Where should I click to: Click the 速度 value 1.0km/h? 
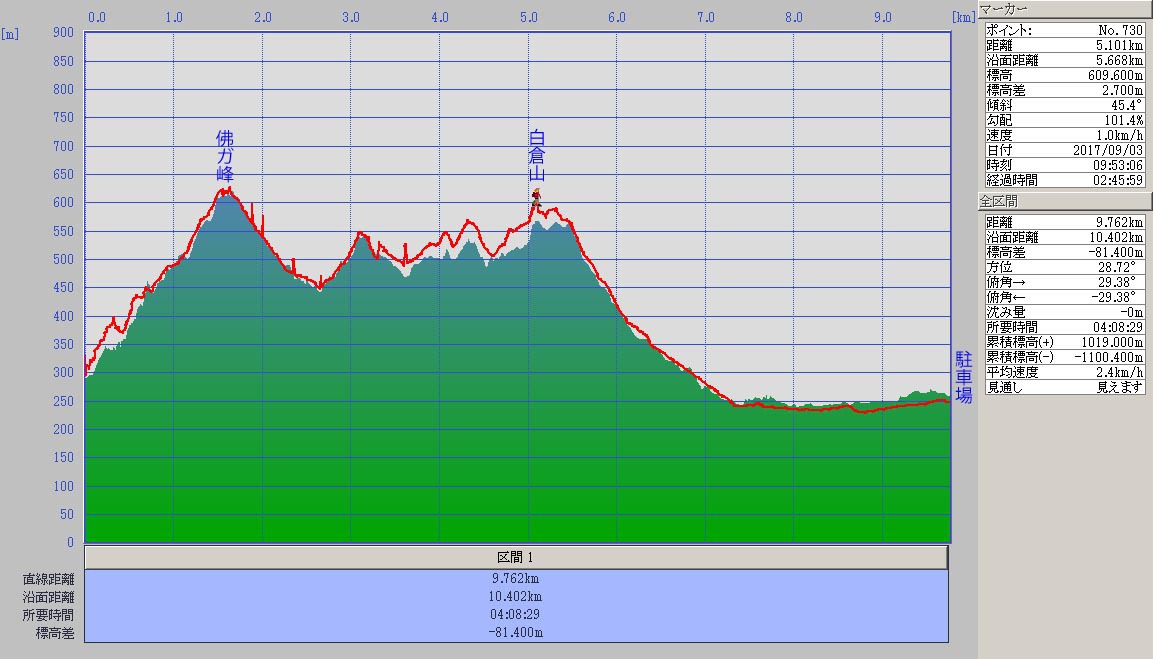click(x=1119, y=135)
